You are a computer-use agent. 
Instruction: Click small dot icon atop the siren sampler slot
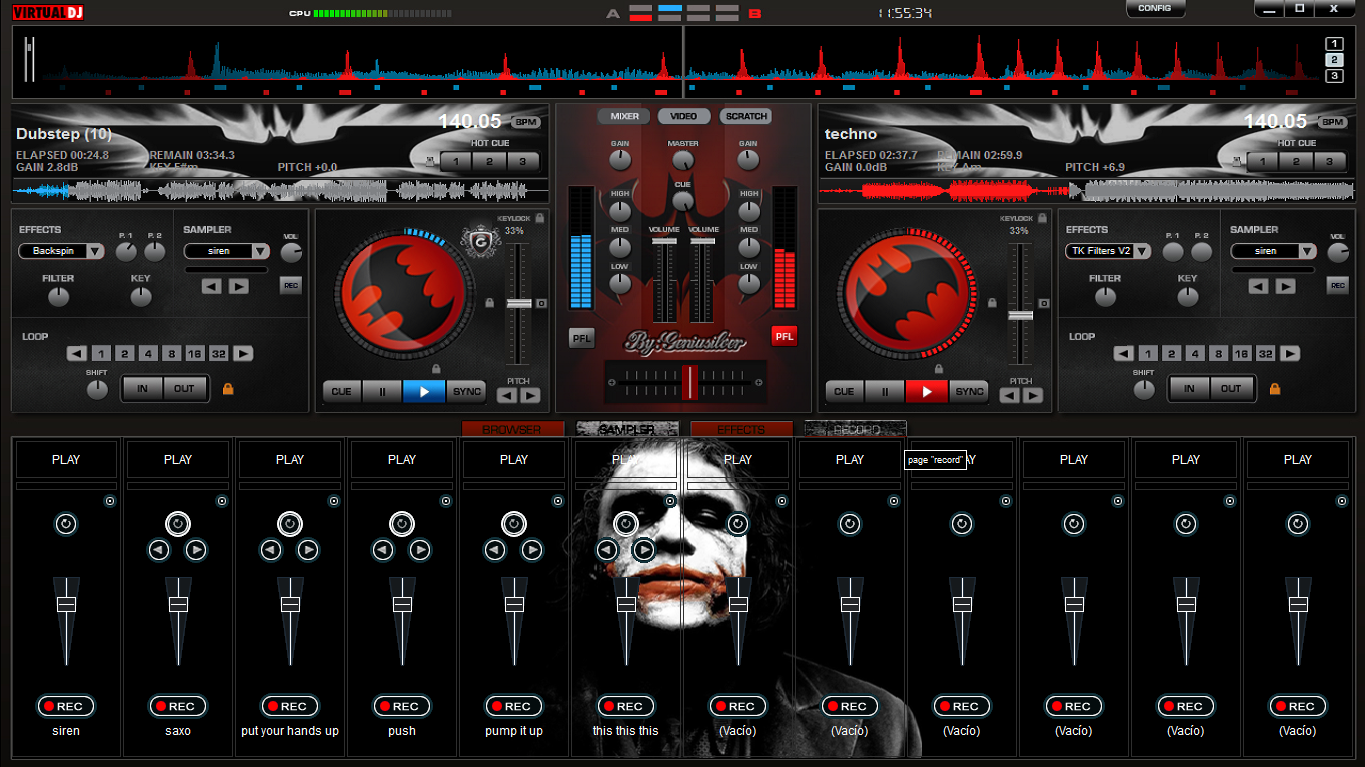click(x=110, y=501)
